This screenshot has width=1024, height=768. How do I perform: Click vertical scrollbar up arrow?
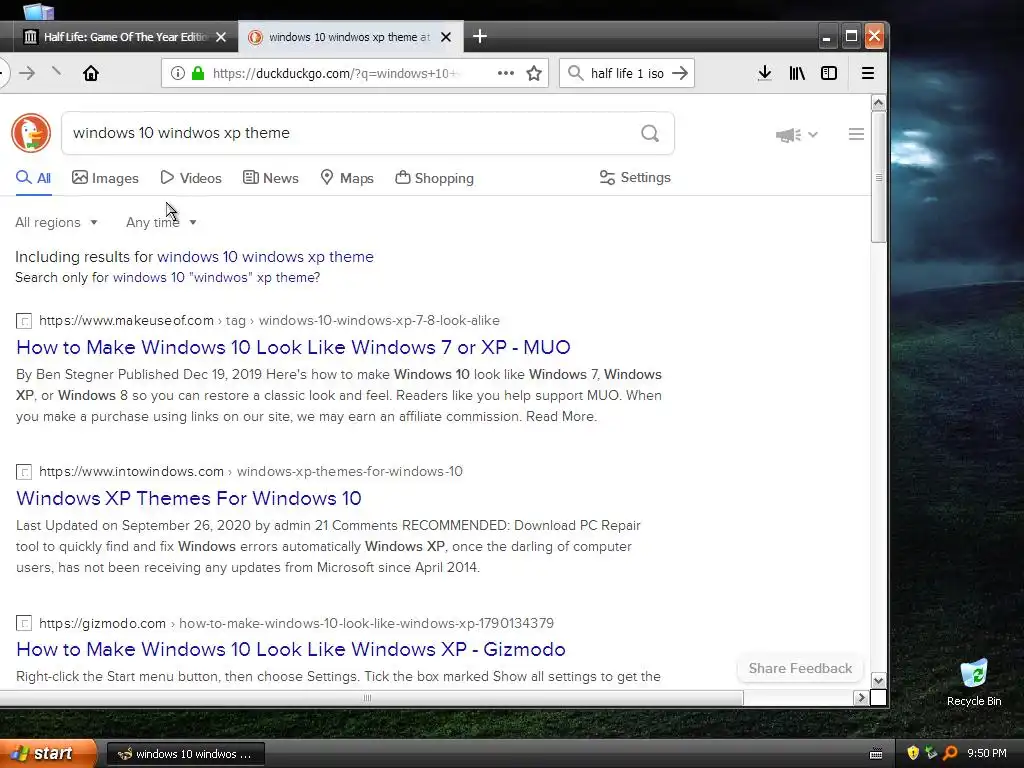point(878,103)
